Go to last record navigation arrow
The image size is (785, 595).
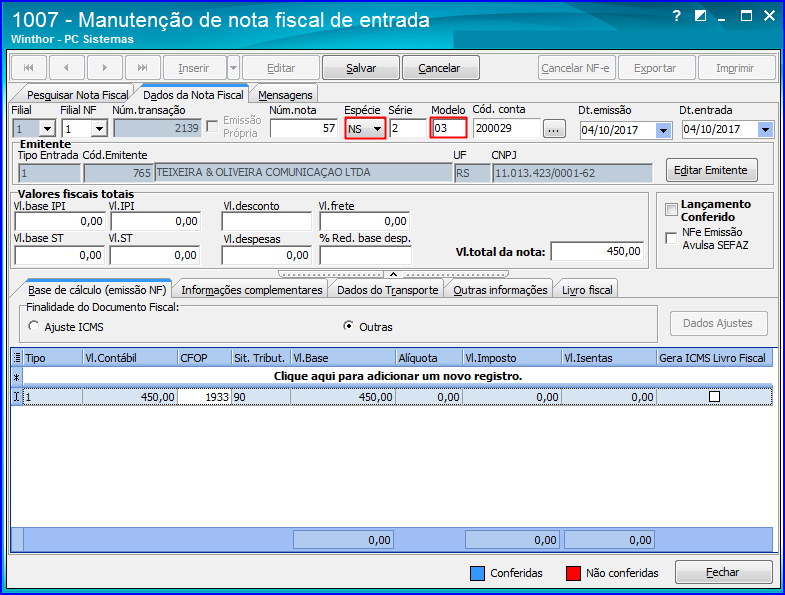tap(143, 68)
